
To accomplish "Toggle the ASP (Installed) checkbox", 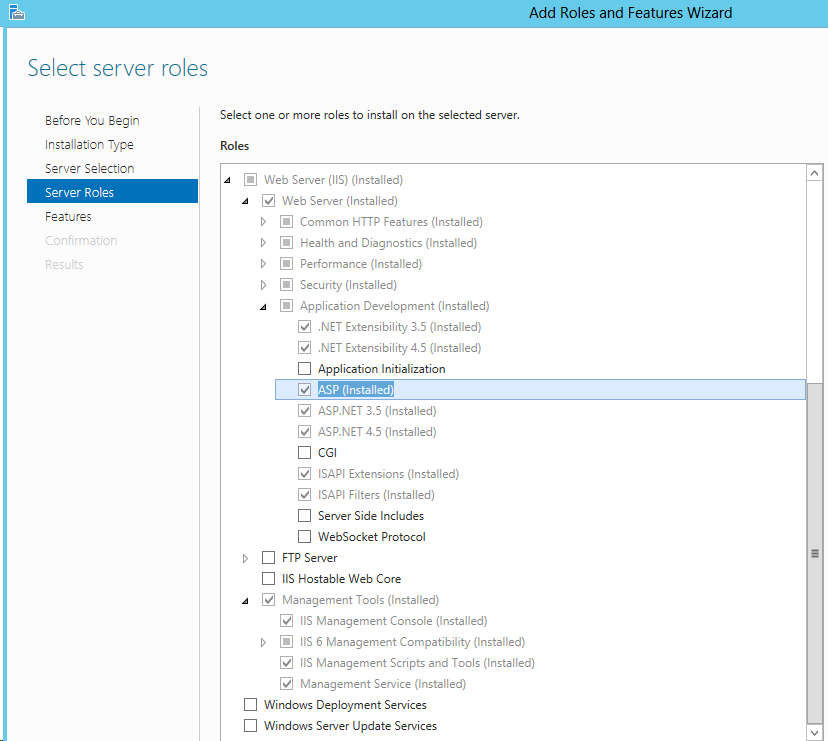I will [305, 389].
